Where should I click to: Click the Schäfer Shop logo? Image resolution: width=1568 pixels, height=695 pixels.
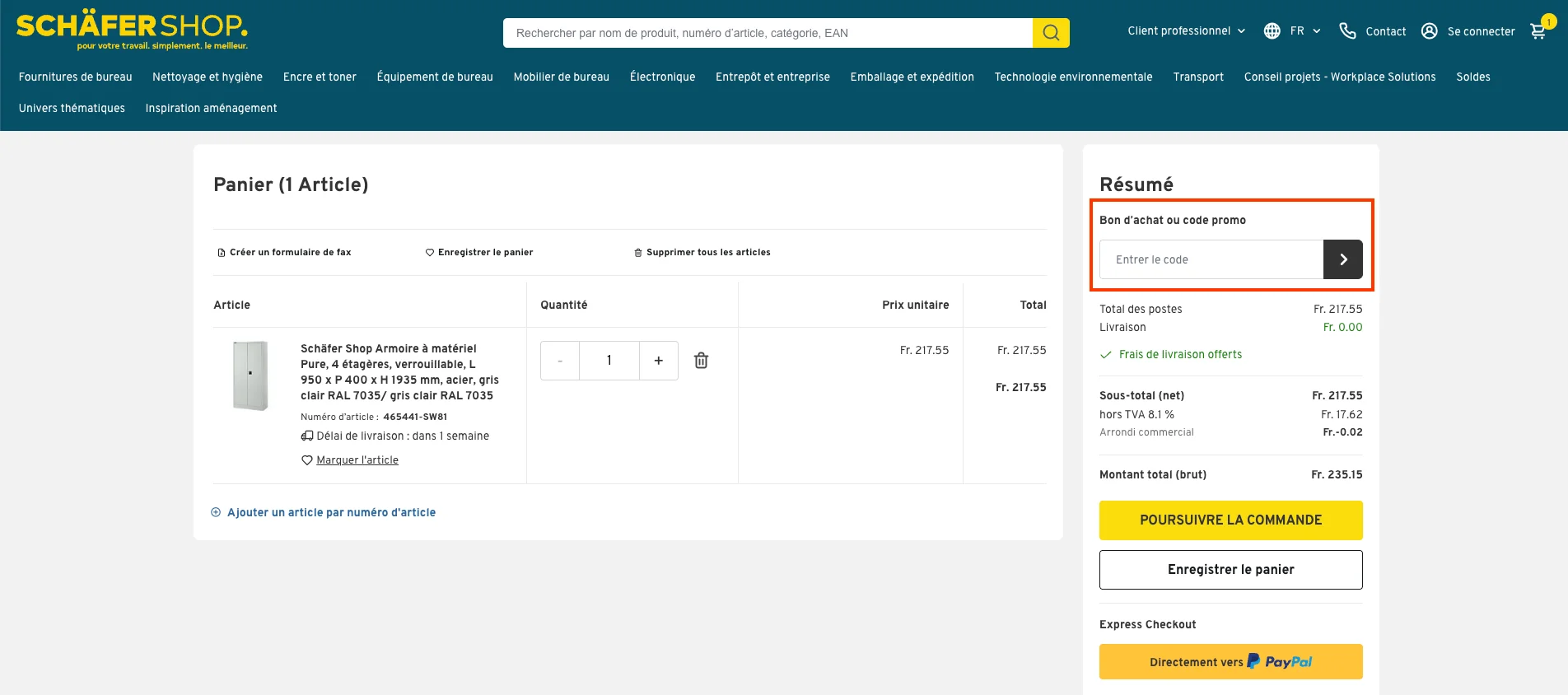pyautogui.click(x=132, y=30)
